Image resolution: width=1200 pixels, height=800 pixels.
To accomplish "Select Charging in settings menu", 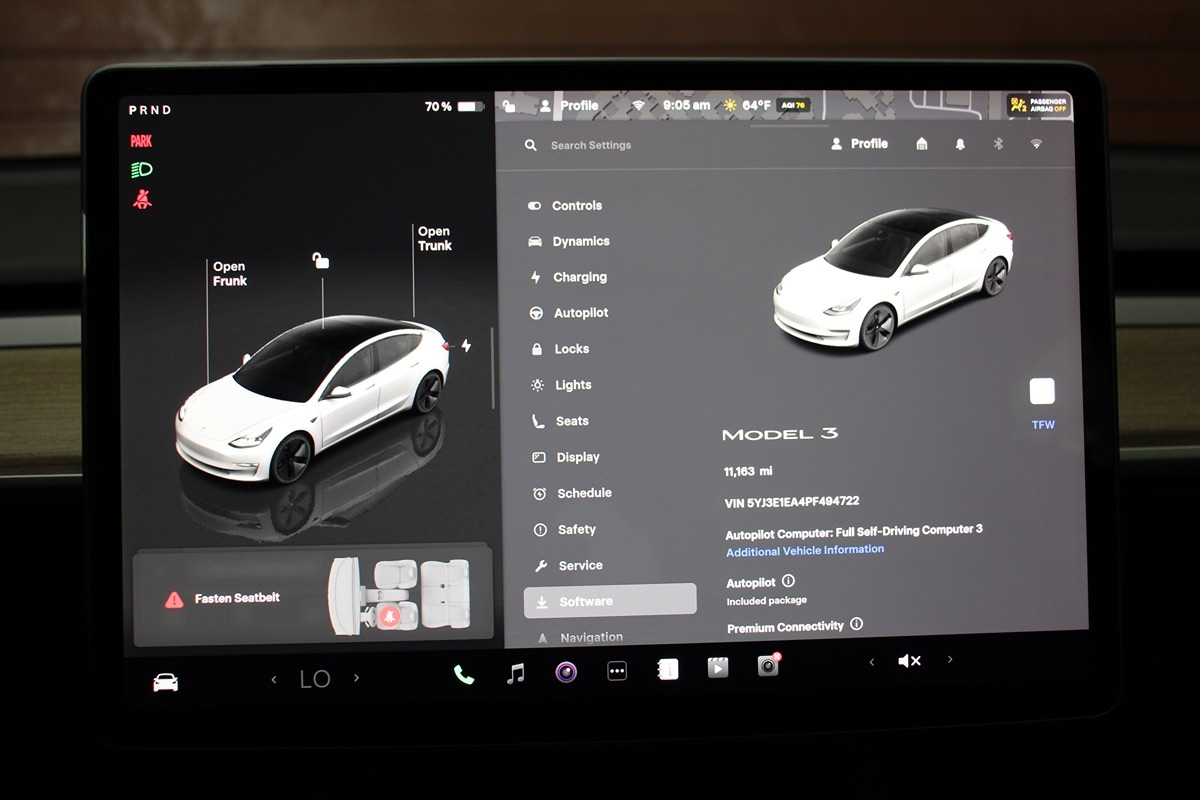I will tap(579, 277).
